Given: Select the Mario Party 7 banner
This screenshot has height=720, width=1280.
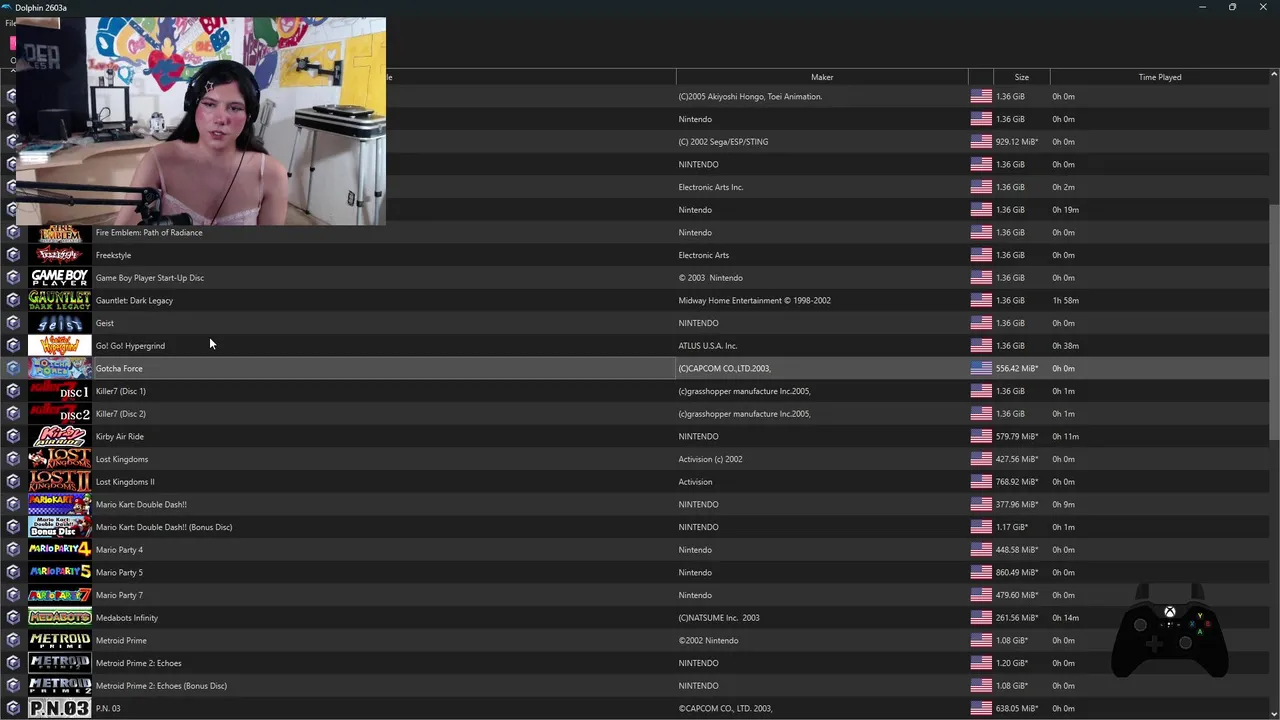Looking at the screenshot, I should [x=59, y=595].
